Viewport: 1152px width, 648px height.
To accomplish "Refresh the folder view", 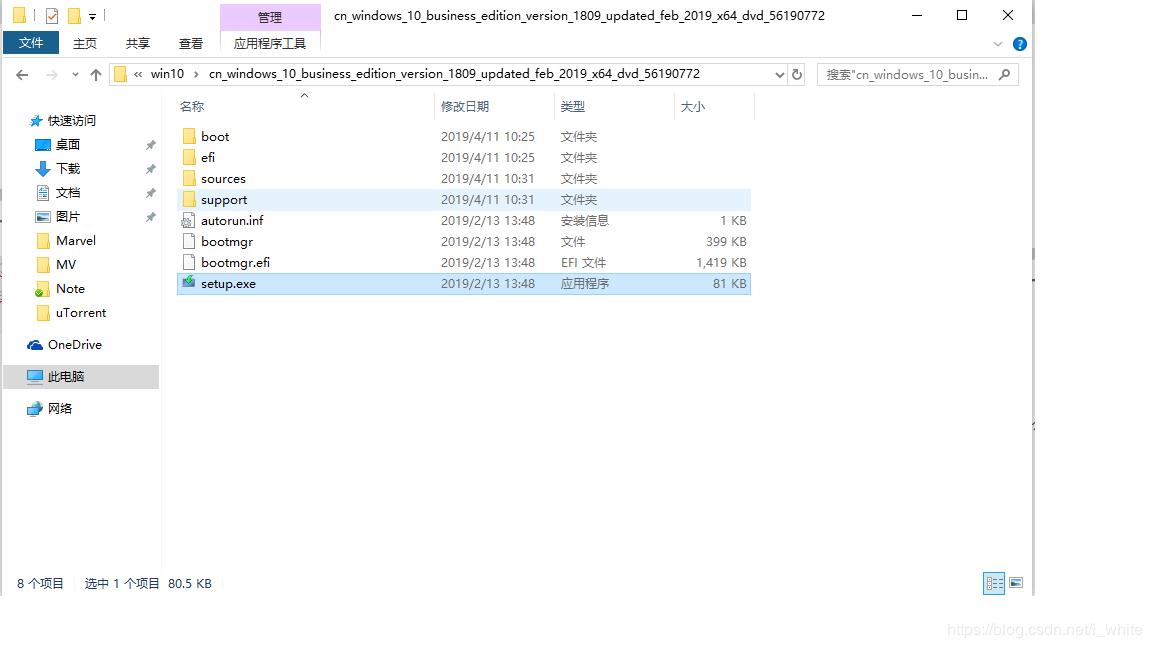I will (796, 74).
